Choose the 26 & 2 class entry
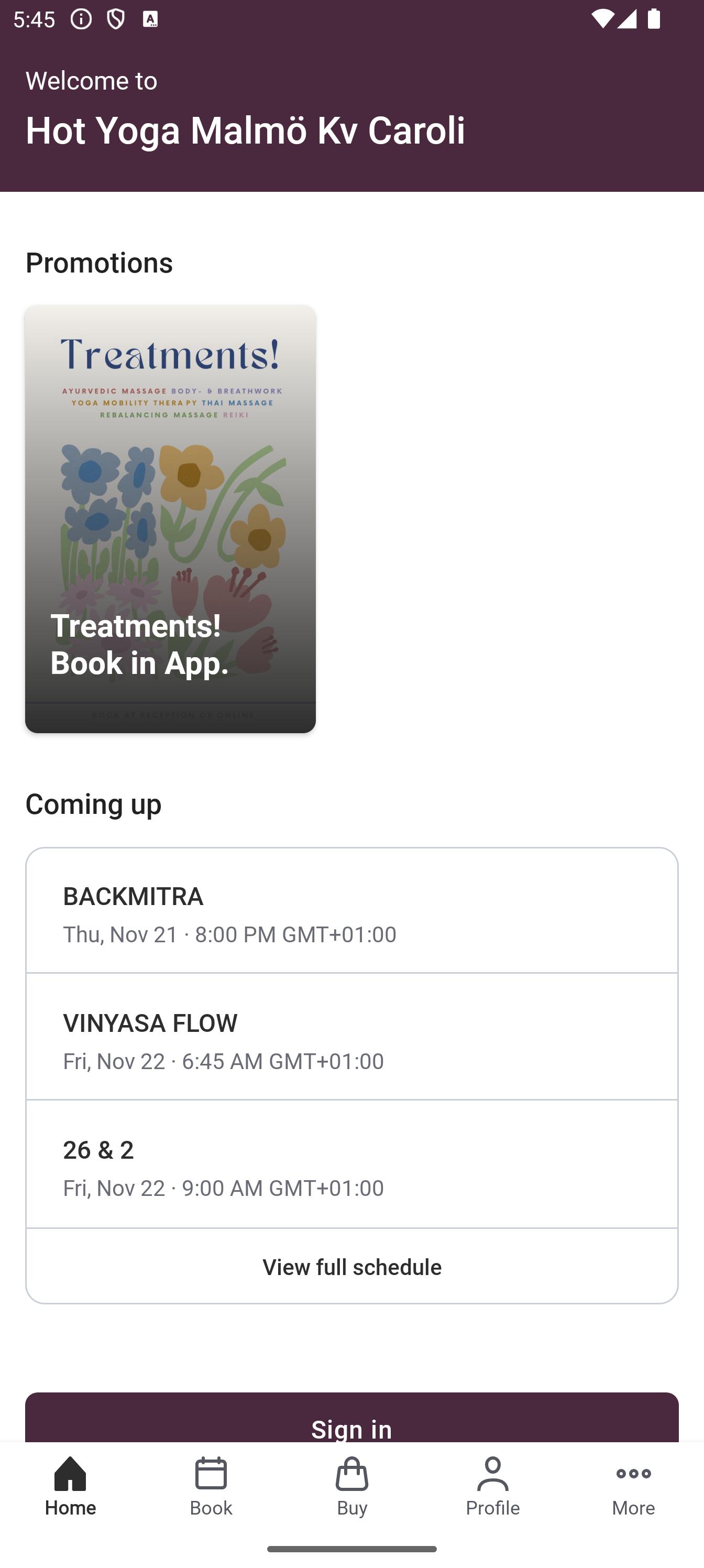Viewport: 704px width, 1568px height. (351, 1166)
